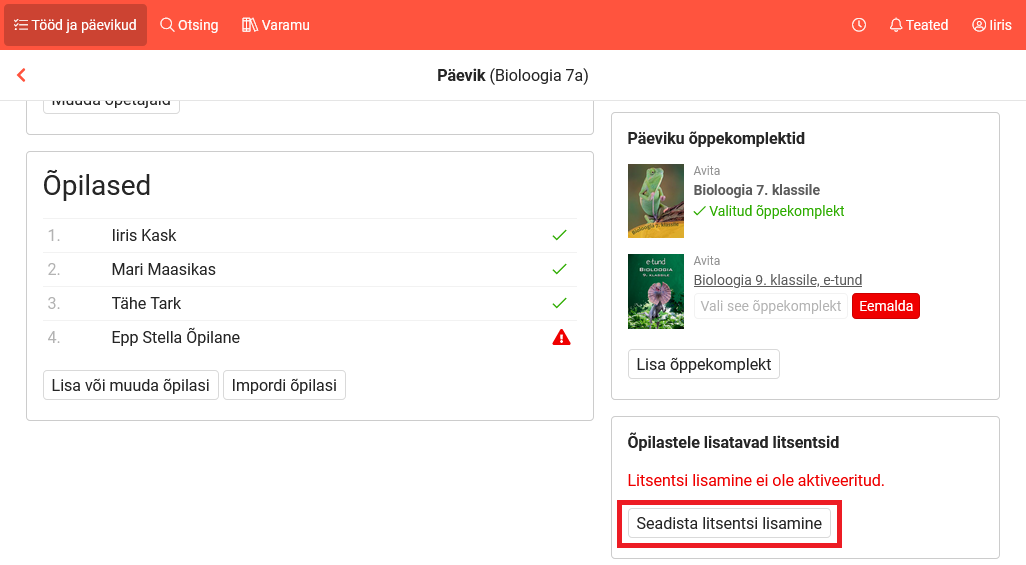The image size is (1026, 565).
Task: Click the Bioloogia 7. klassile chameleon cover
Action: click(656, 201)
